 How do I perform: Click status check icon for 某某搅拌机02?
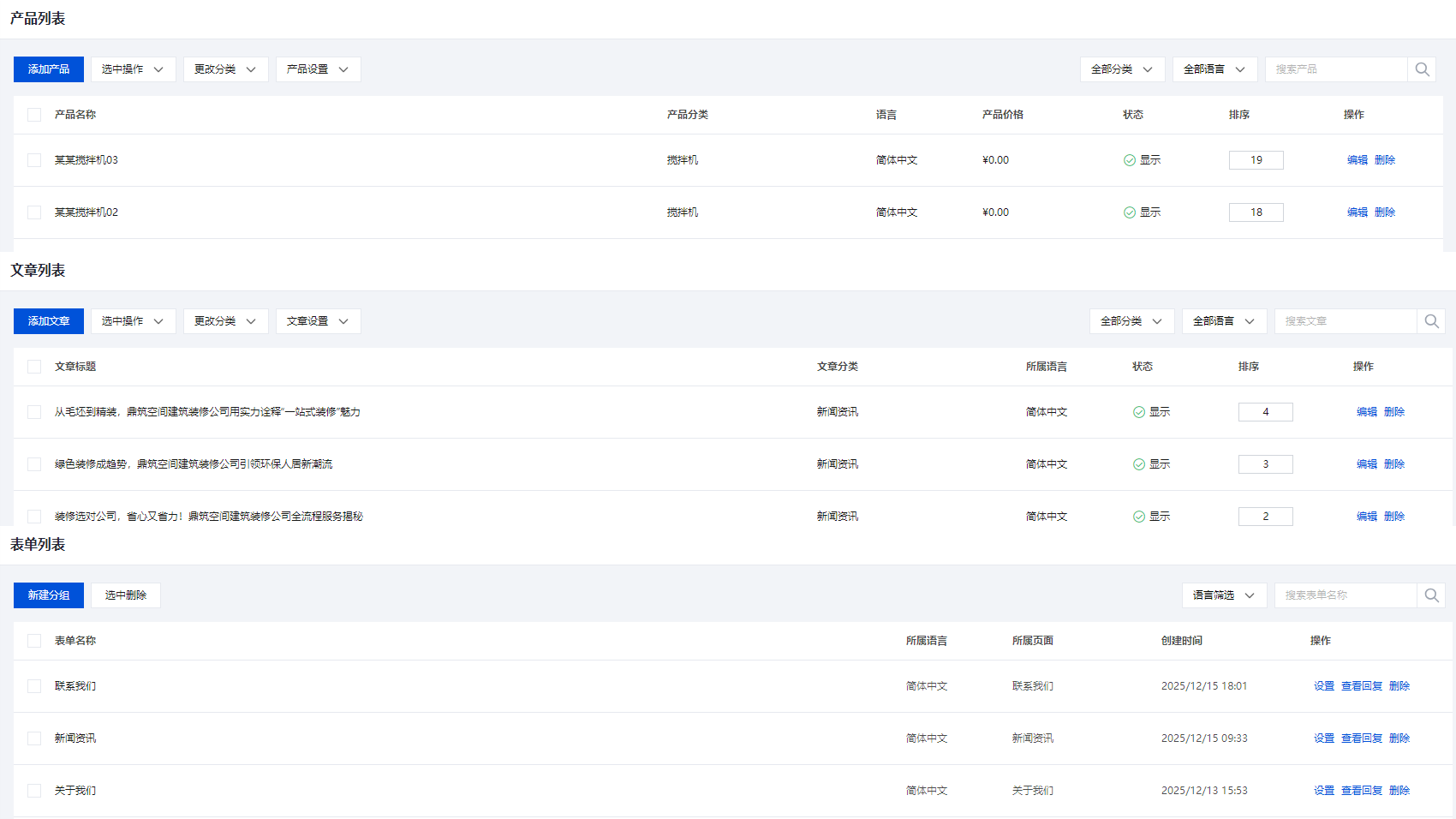point(1130,212)
